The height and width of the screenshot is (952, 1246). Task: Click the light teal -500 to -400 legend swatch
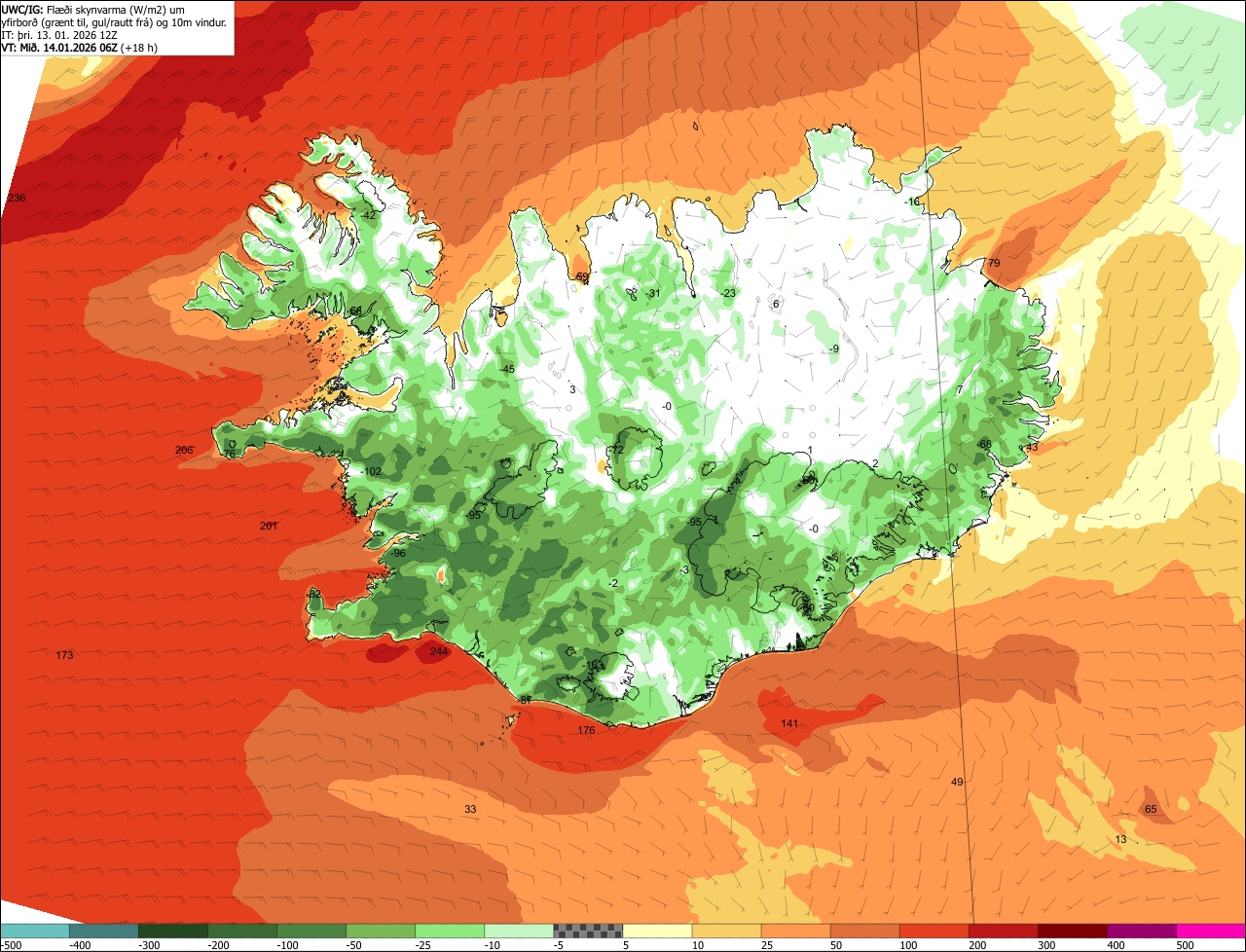[35, 931]
